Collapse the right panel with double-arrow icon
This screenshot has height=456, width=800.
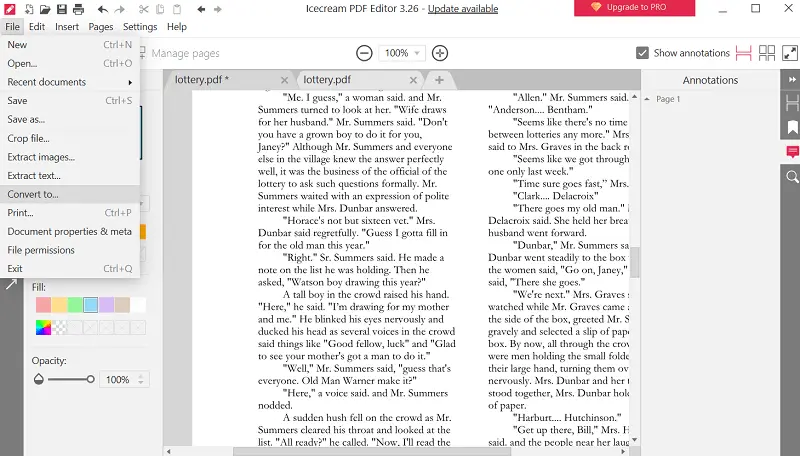coord(792,80)
